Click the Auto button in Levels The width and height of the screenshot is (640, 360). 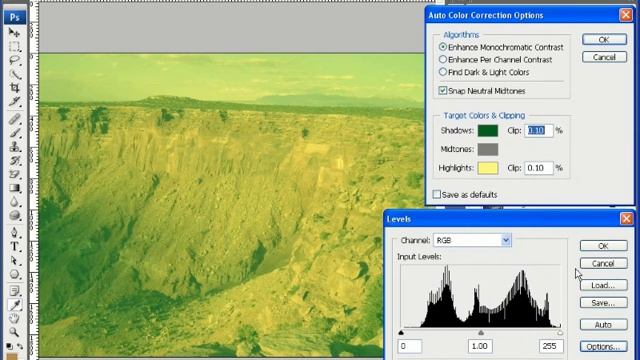tap(604, 325)
